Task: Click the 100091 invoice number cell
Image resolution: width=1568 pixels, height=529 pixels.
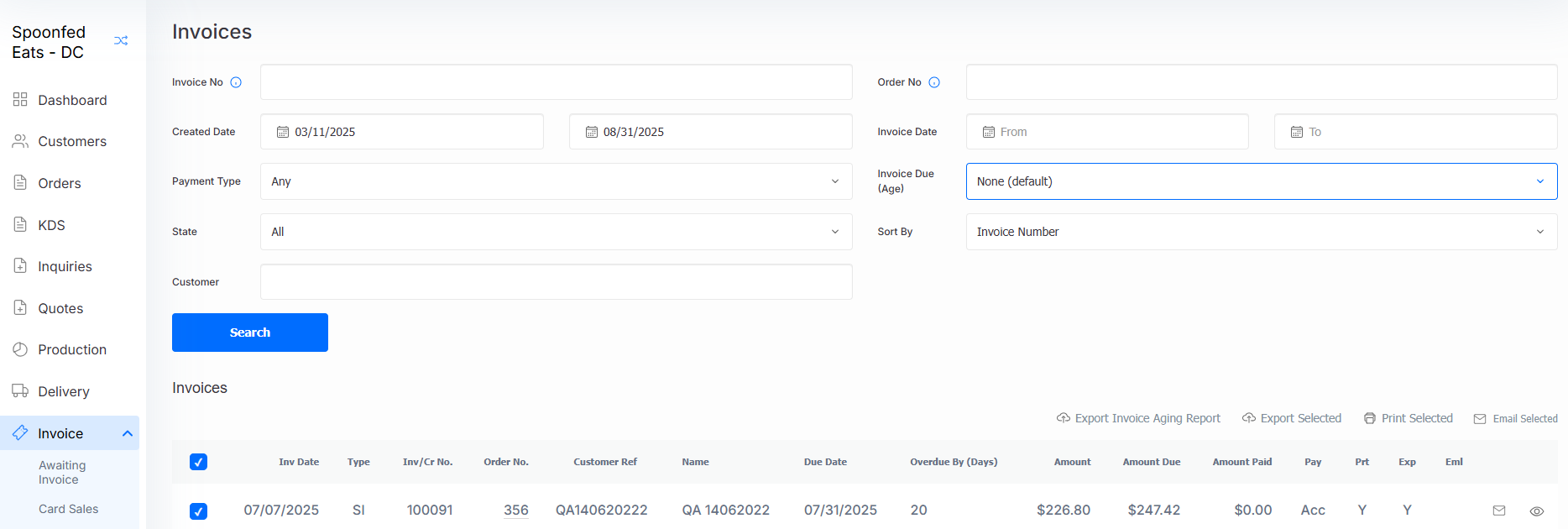Action: (x=430, y=511)
